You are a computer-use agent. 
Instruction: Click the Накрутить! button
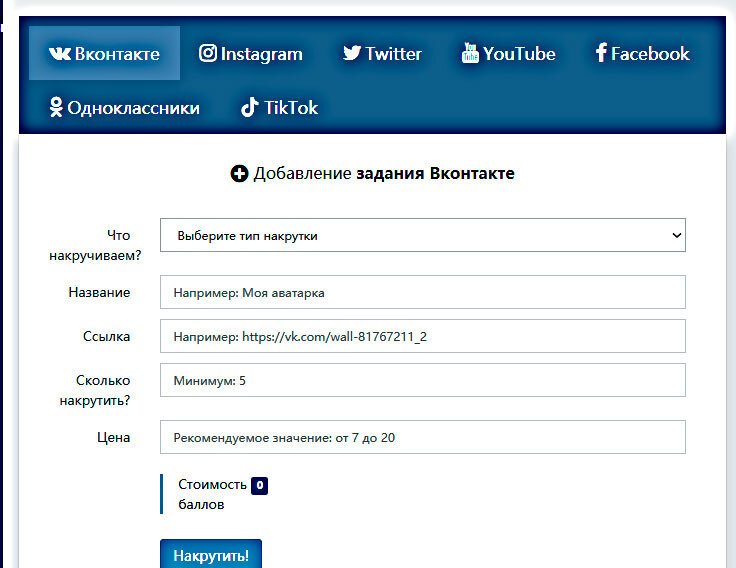(x=211, y=554)
